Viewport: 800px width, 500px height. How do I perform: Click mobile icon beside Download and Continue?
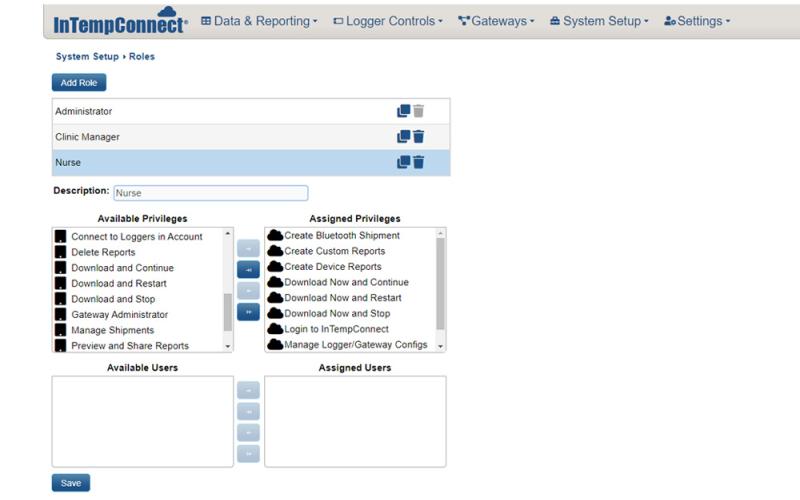coord(60,267)
